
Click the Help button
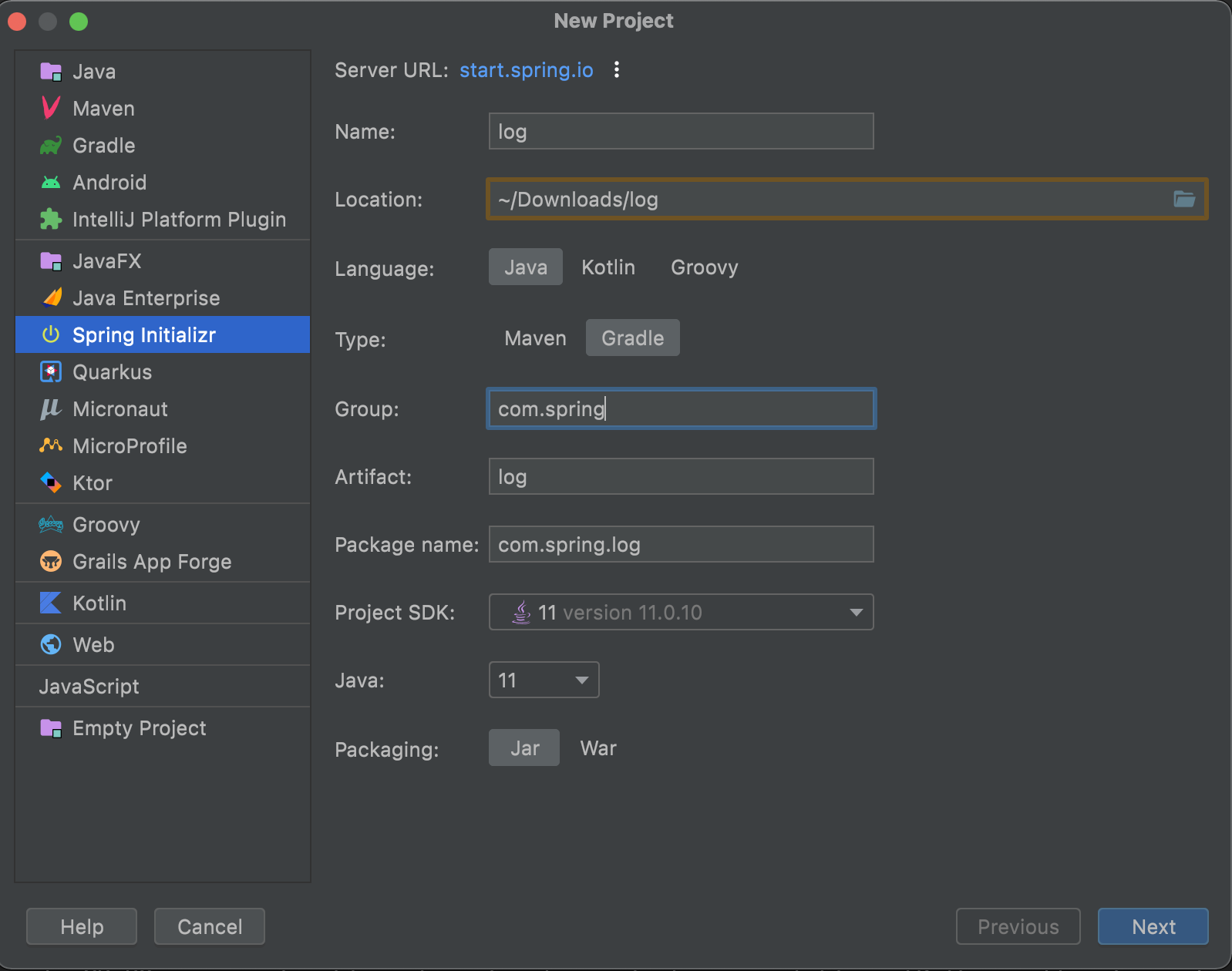(82, 927)
